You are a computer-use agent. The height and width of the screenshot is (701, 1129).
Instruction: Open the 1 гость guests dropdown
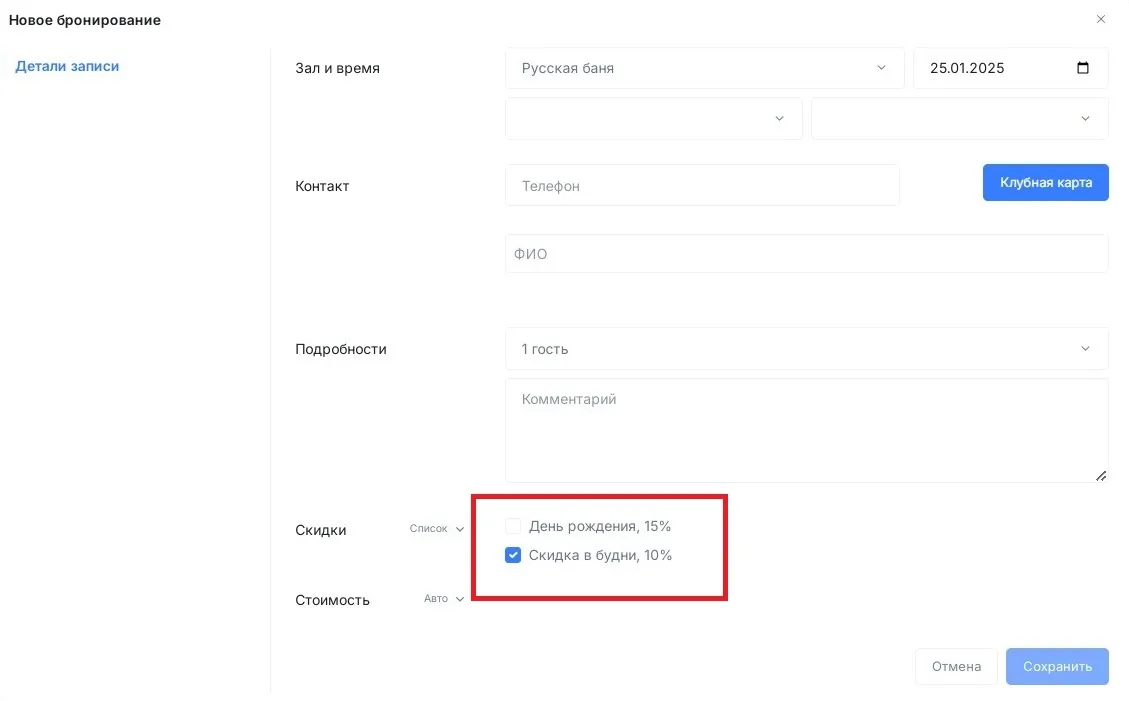coord(806,349)
